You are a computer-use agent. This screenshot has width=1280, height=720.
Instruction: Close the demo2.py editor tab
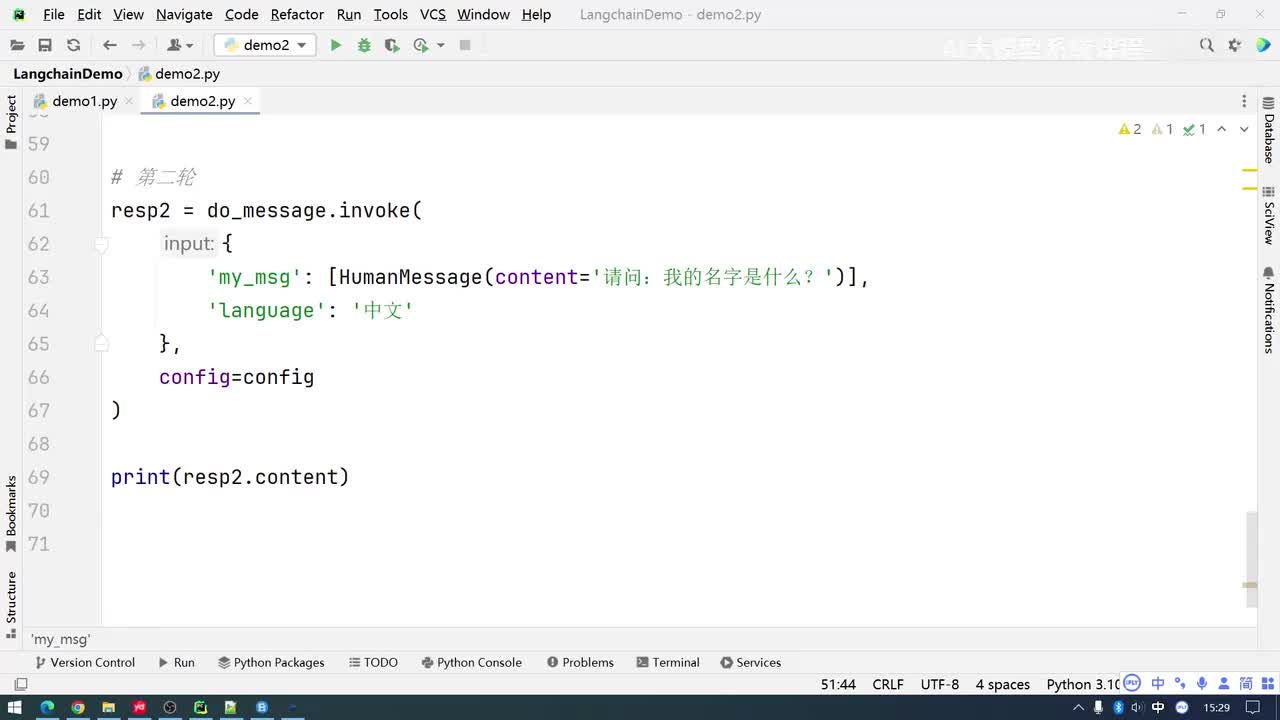[248, 101]
